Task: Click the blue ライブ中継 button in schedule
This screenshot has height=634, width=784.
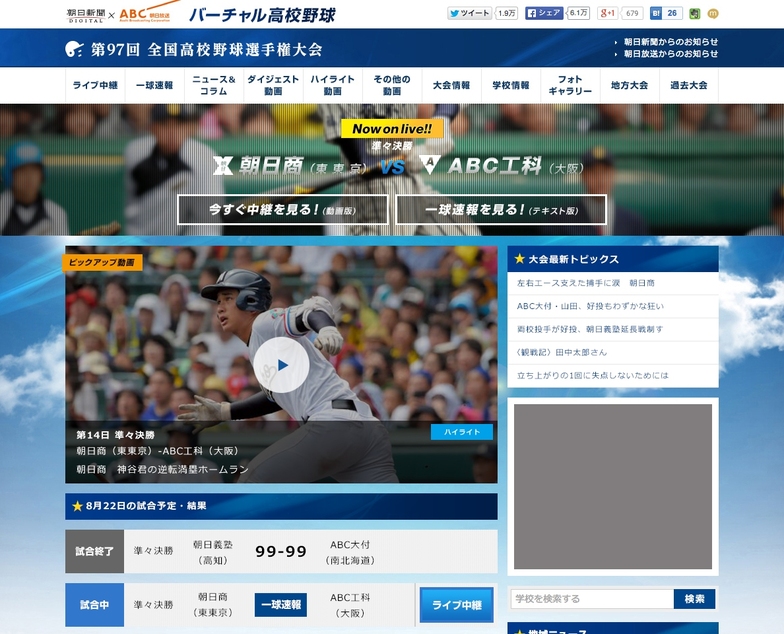Action: tap(456, 605)
